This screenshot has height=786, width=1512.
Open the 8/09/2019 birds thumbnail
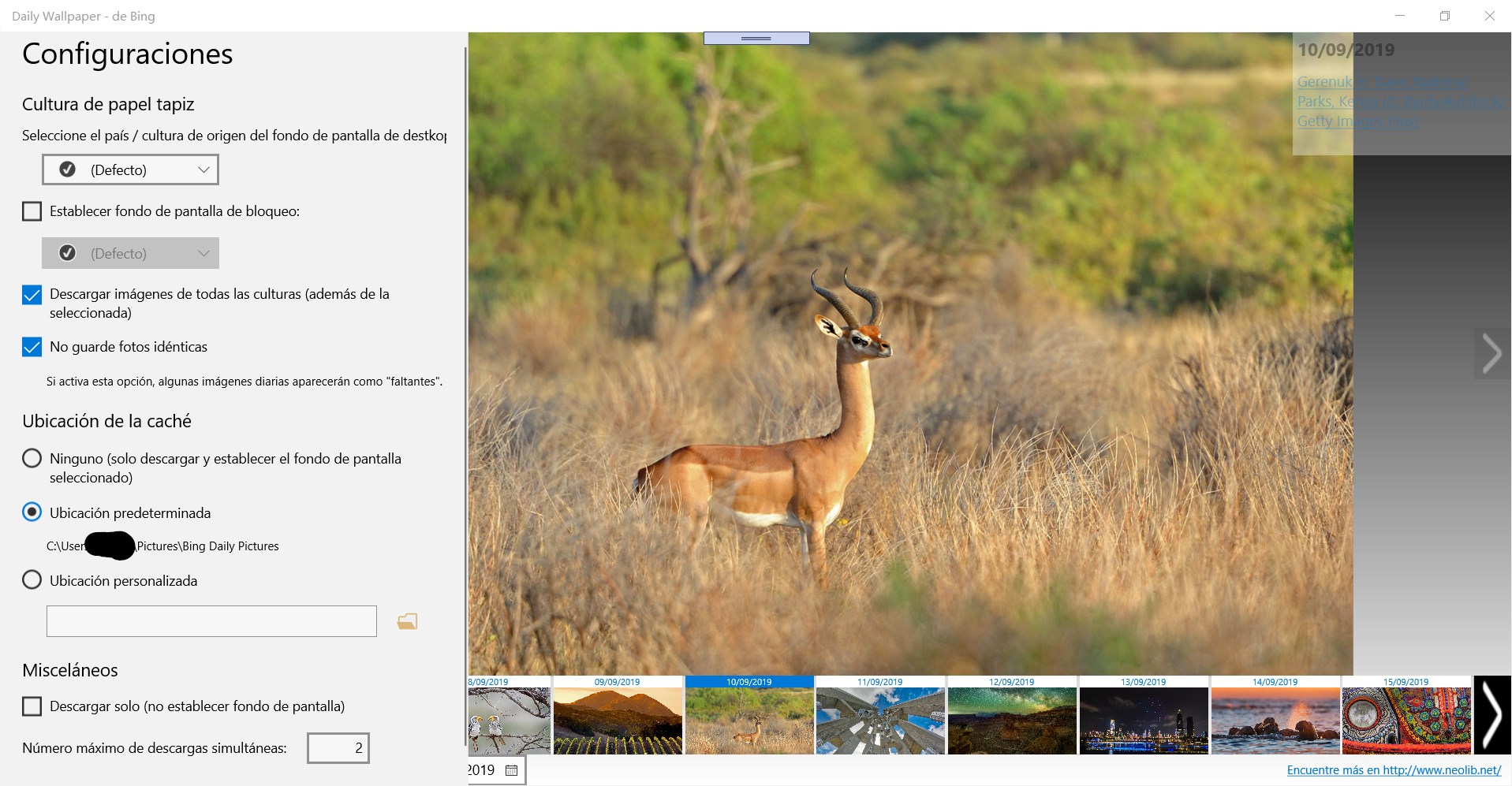509,715
